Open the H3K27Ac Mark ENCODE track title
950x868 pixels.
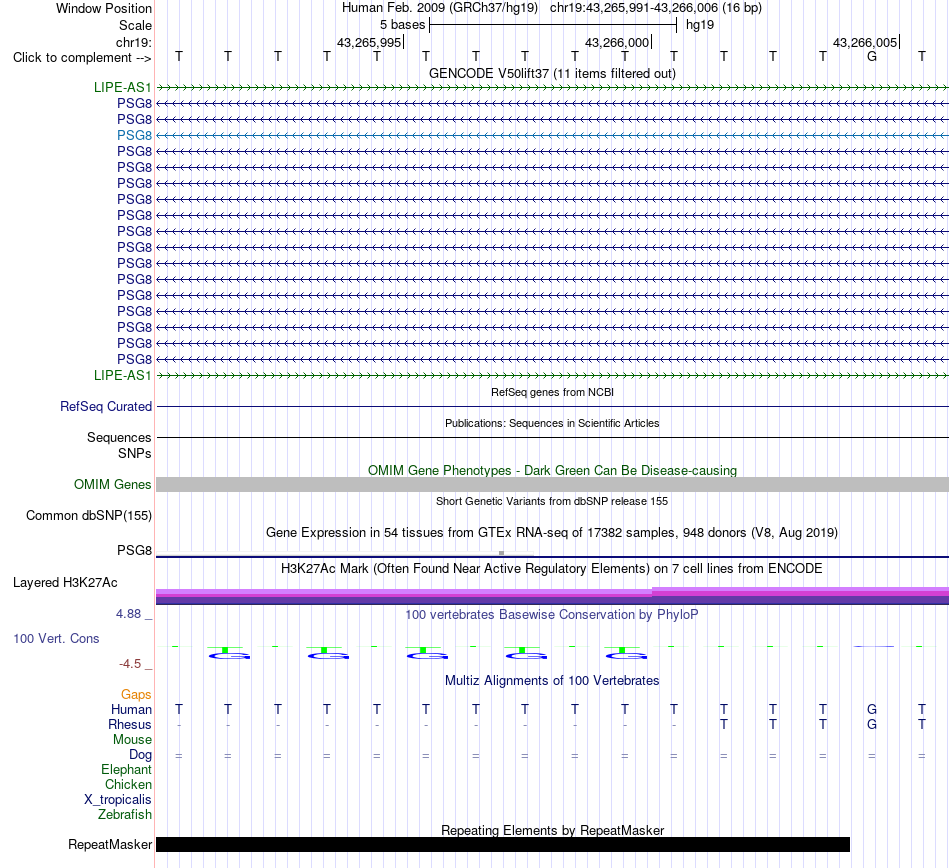(x=552, y=568)
